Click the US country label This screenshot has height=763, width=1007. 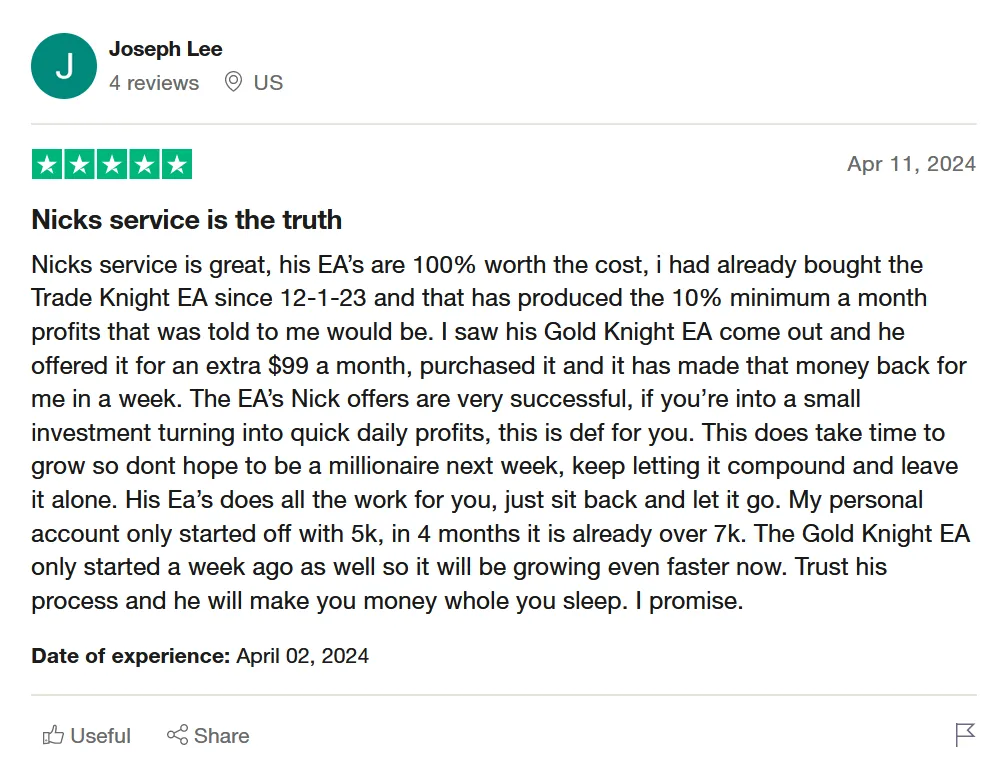coord(268,83)
